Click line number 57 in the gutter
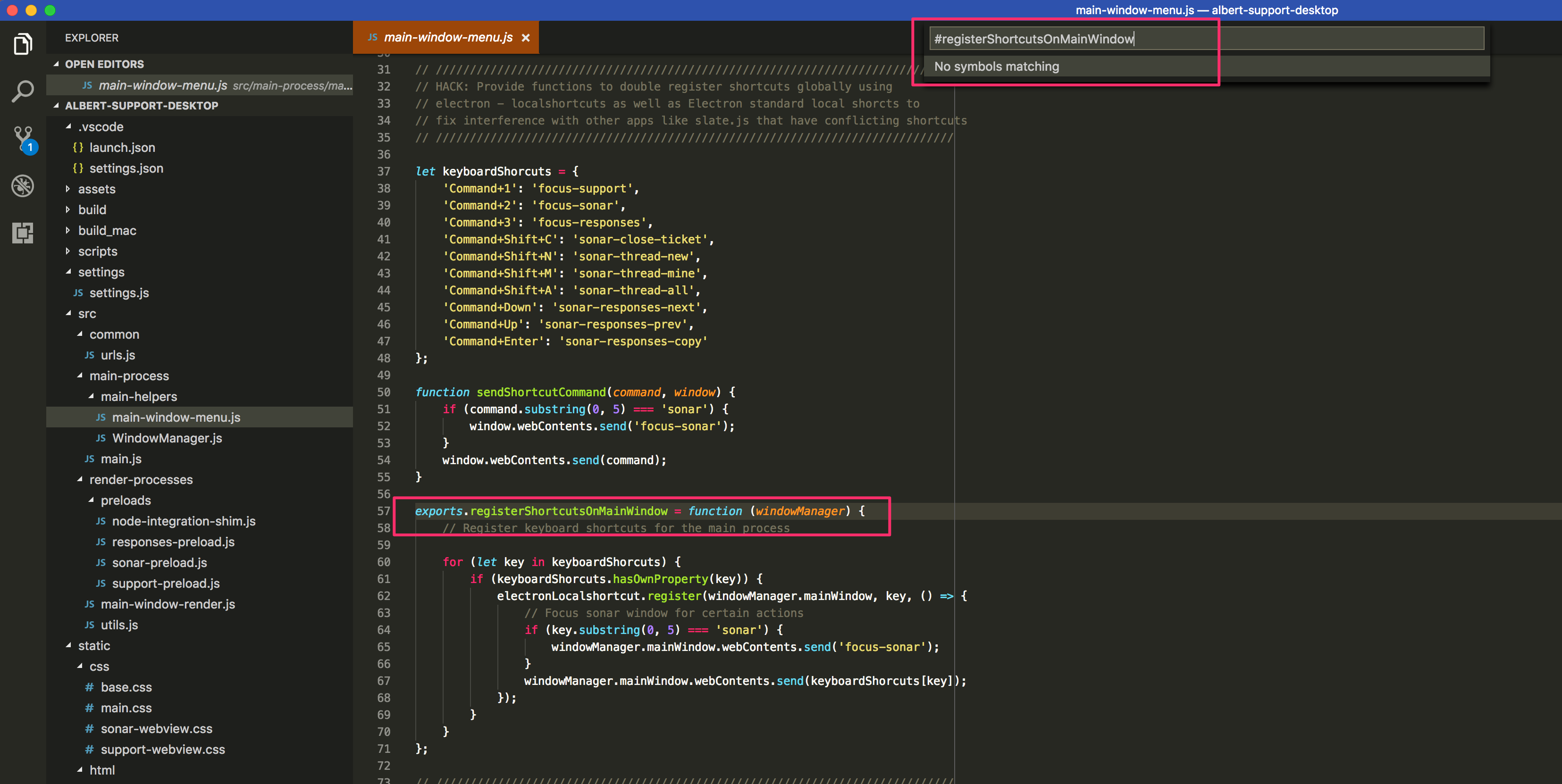This screenshot has width=1562, height=784. (x=384, y=511)
